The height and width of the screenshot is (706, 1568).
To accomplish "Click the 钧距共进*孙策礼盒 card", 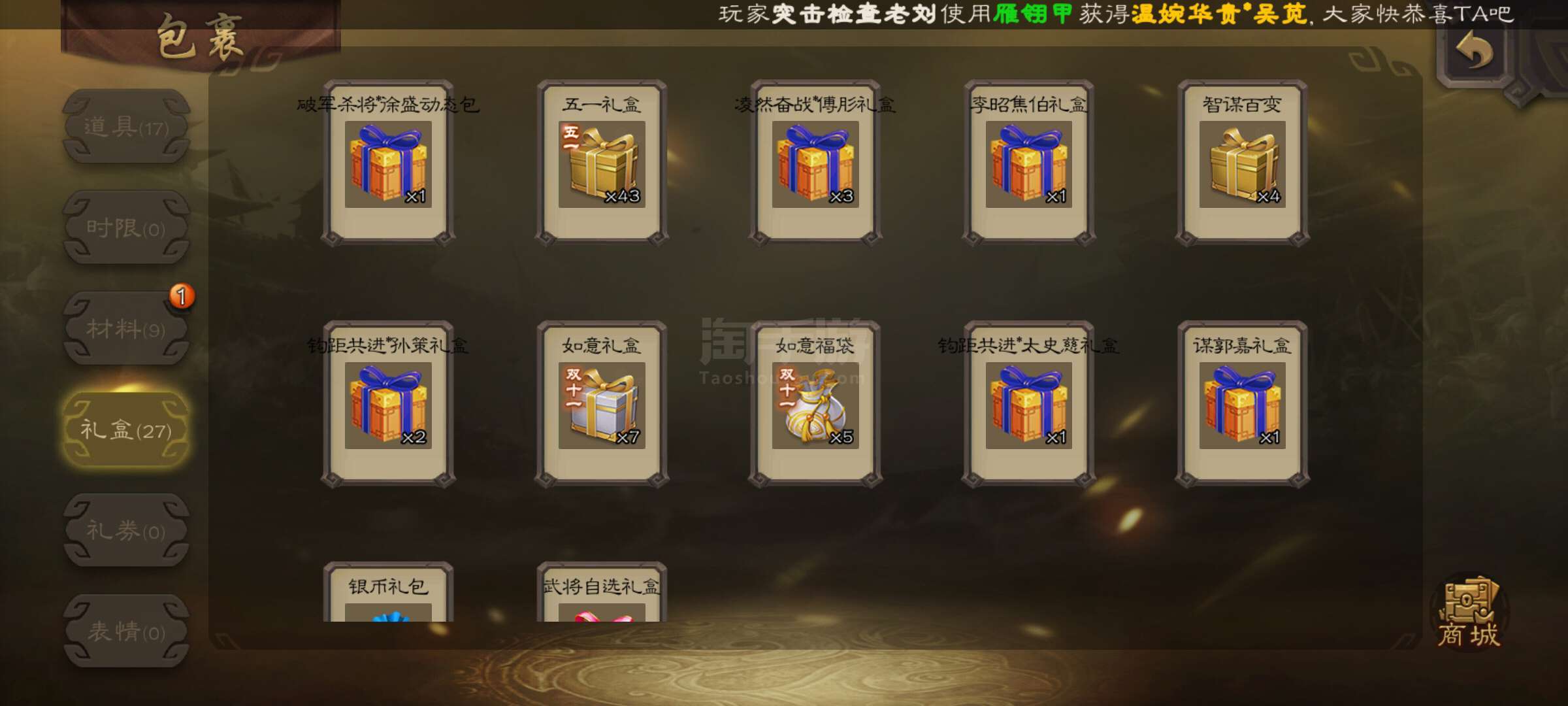I will [388, 405].
